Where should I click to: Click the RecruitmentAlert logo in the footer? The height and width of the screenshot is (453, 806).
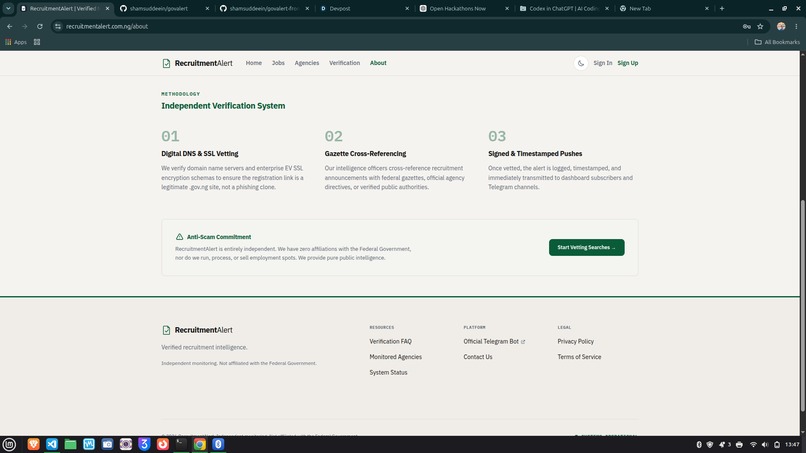click(x=197, y=330)
